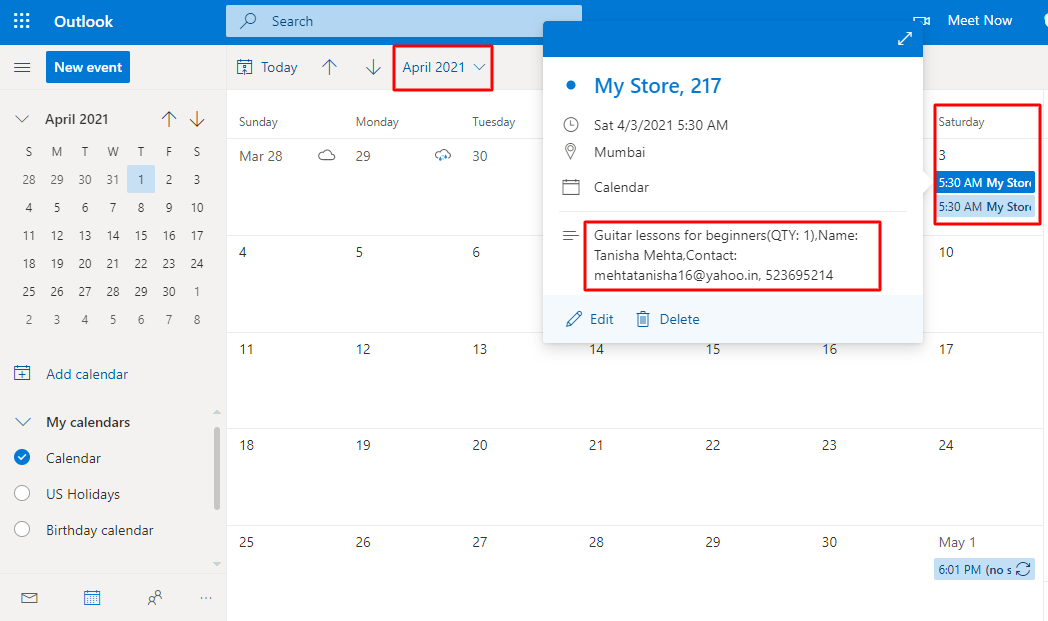
Task: Open the April 2021 month picker dropdown
Action: 443,67
